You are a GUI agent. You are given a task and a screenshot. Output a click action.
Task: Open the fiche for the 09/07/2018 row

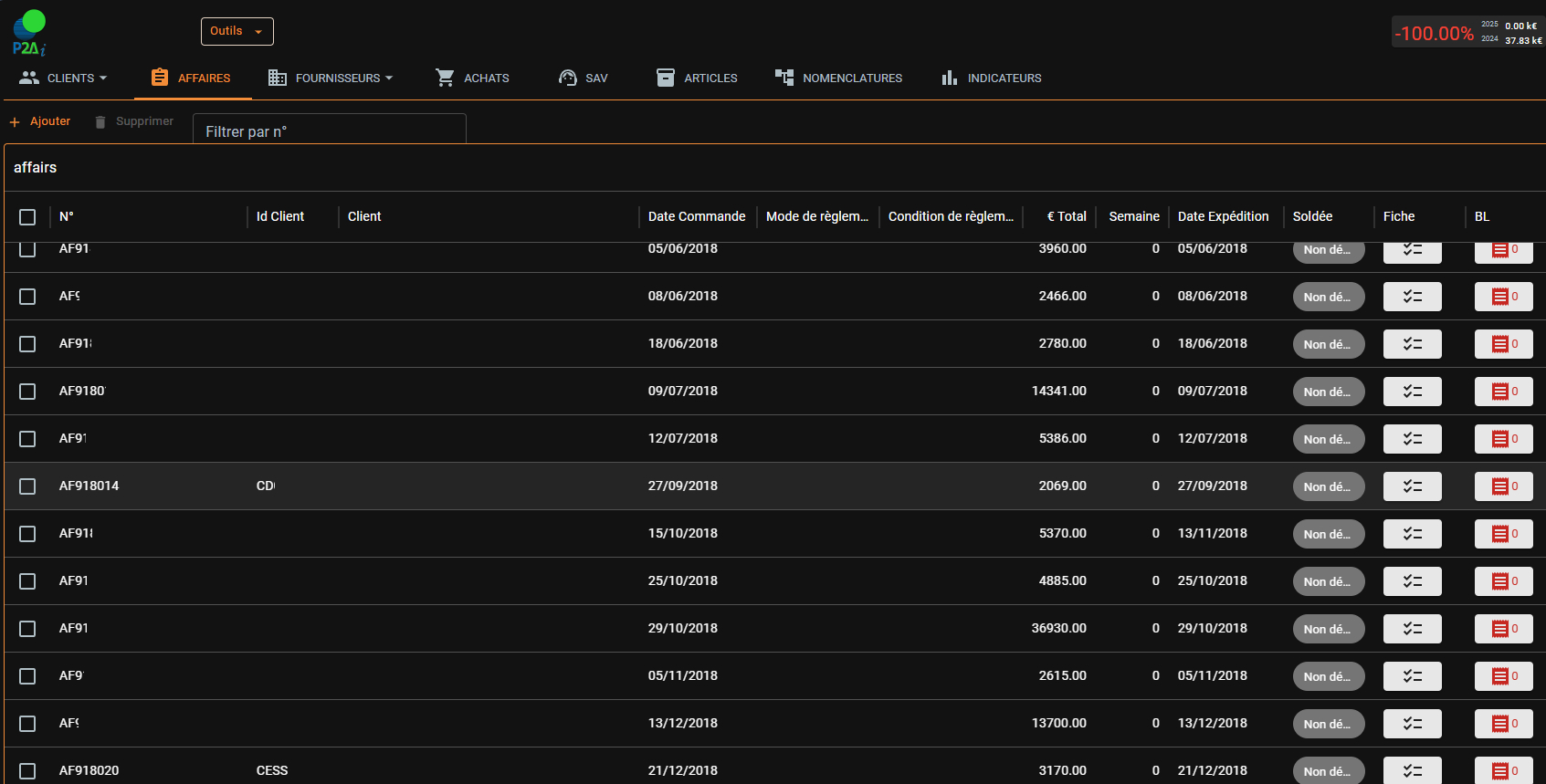click(x=1413, y=392)
